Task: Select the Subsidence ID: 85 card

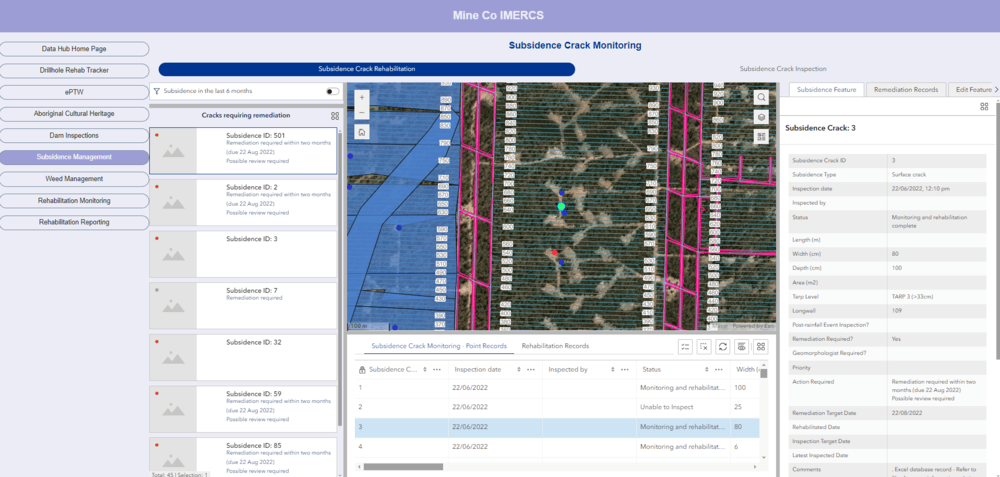Action: (243, 455)
